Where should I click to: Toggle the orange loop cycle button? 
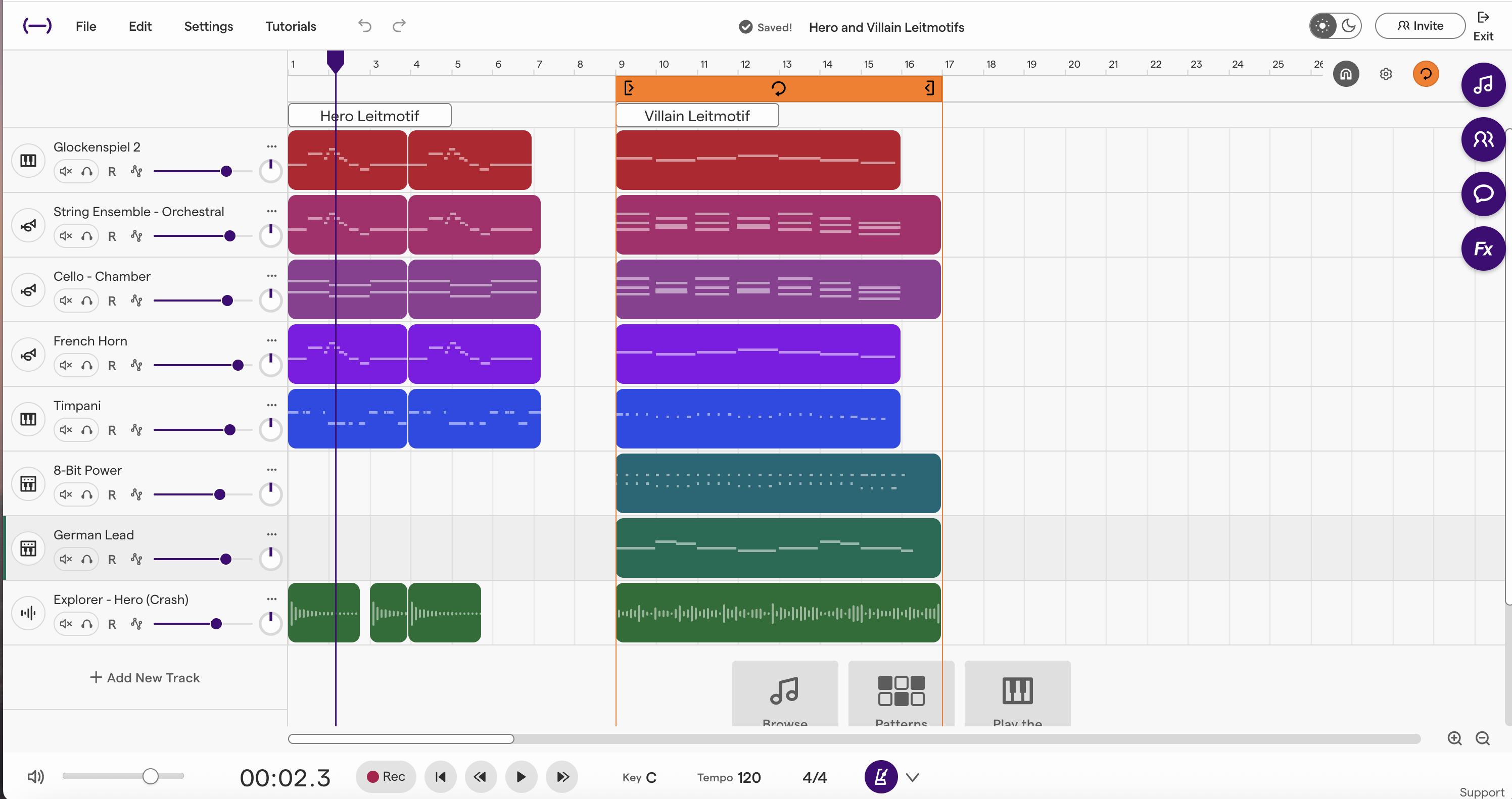pos(1425,75)
